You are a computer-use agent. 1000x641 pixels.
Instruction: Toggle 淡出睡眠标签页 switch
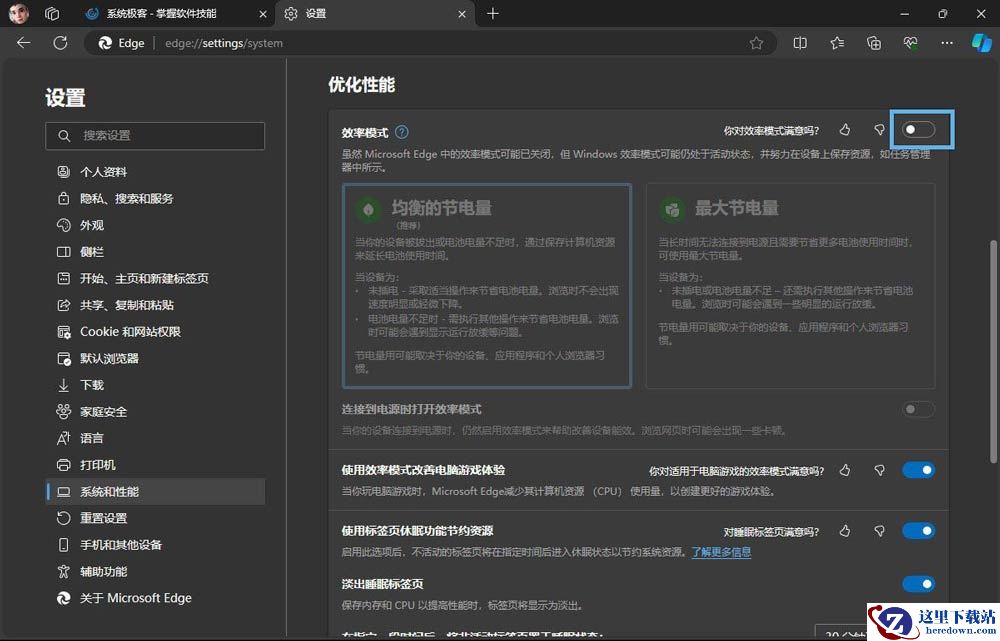pyautogui.click(x=918, y=584)
